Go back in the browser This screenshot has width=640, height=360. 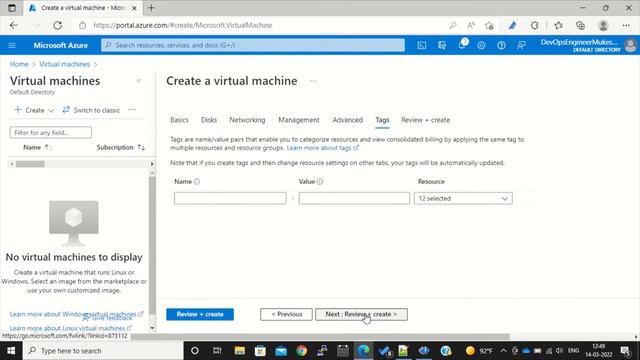(14, 25)
